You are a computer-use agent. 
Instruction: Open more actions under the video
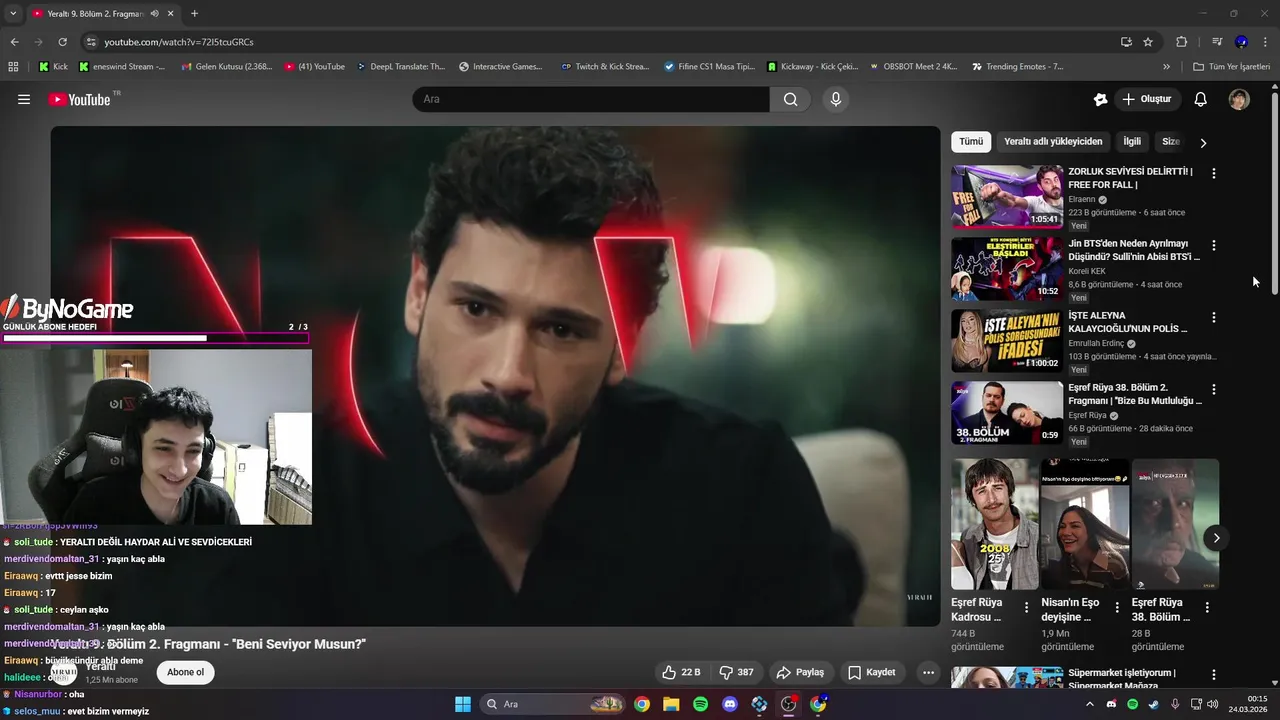coord(928,672)
